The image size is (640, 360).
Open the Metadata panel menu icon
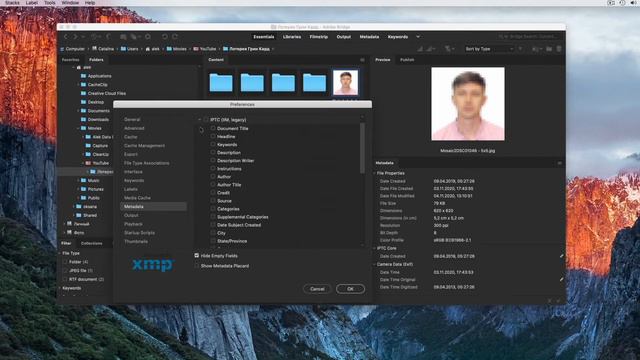(560, 163)
